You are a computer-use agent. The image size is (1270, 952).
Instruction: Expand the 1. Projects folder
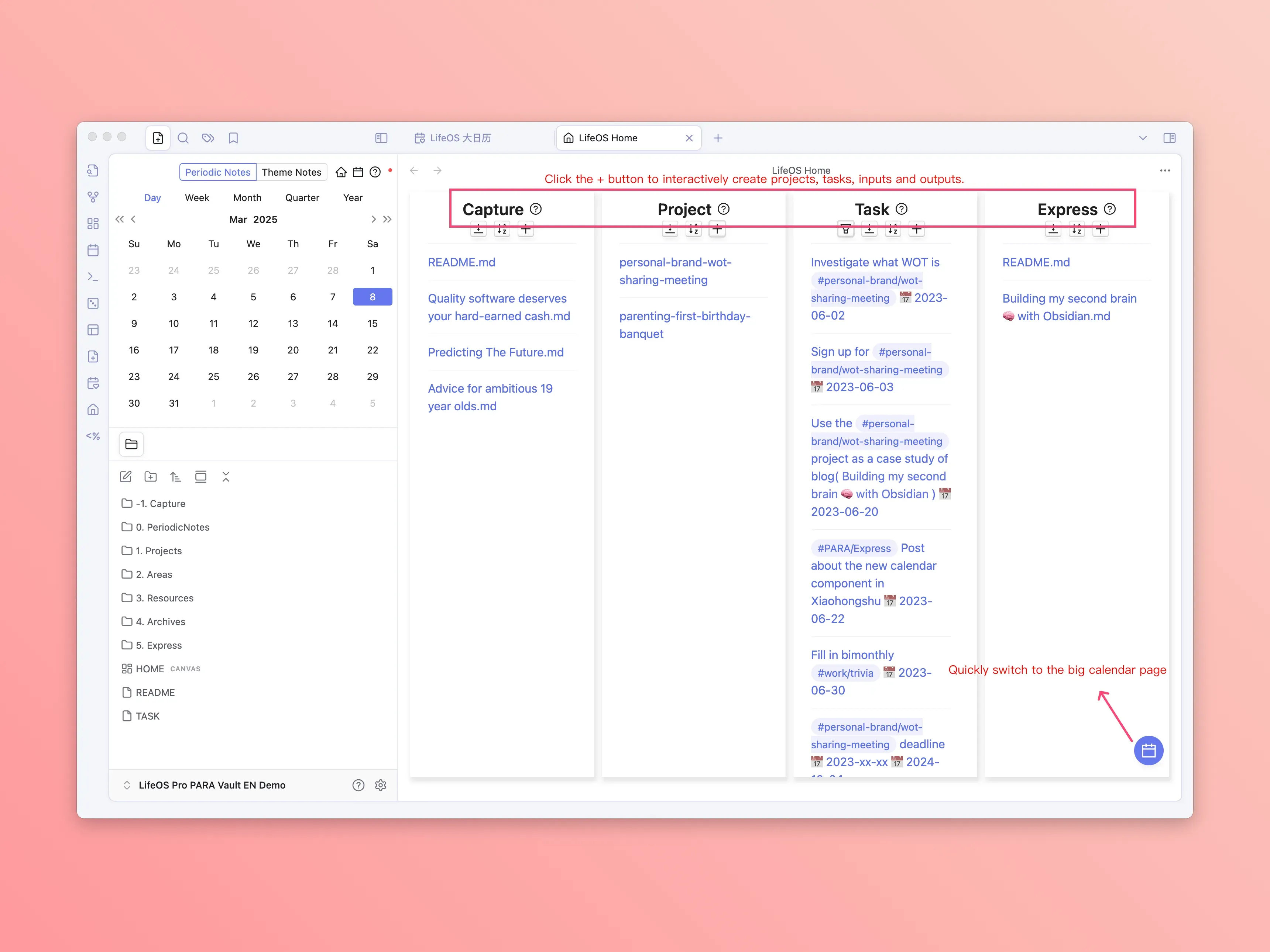pos(158,551)
